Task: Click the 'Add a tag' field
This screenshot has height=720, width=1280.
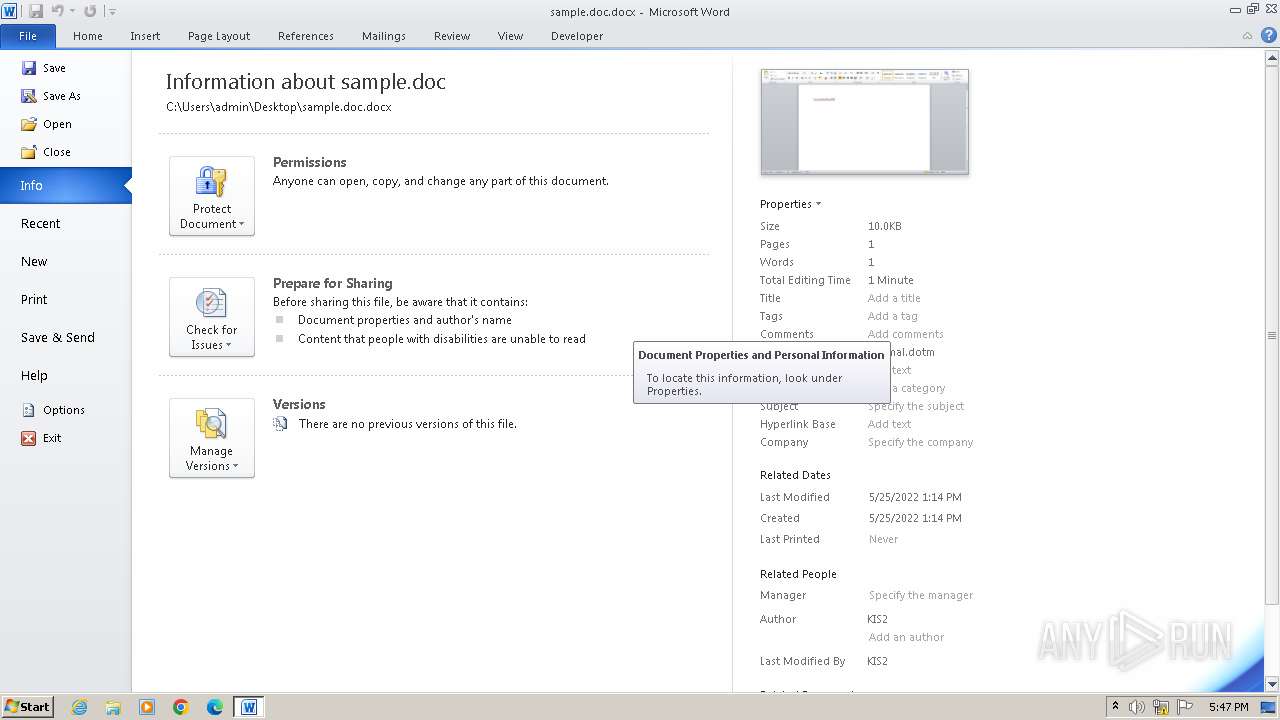Action: pos(892,316)
